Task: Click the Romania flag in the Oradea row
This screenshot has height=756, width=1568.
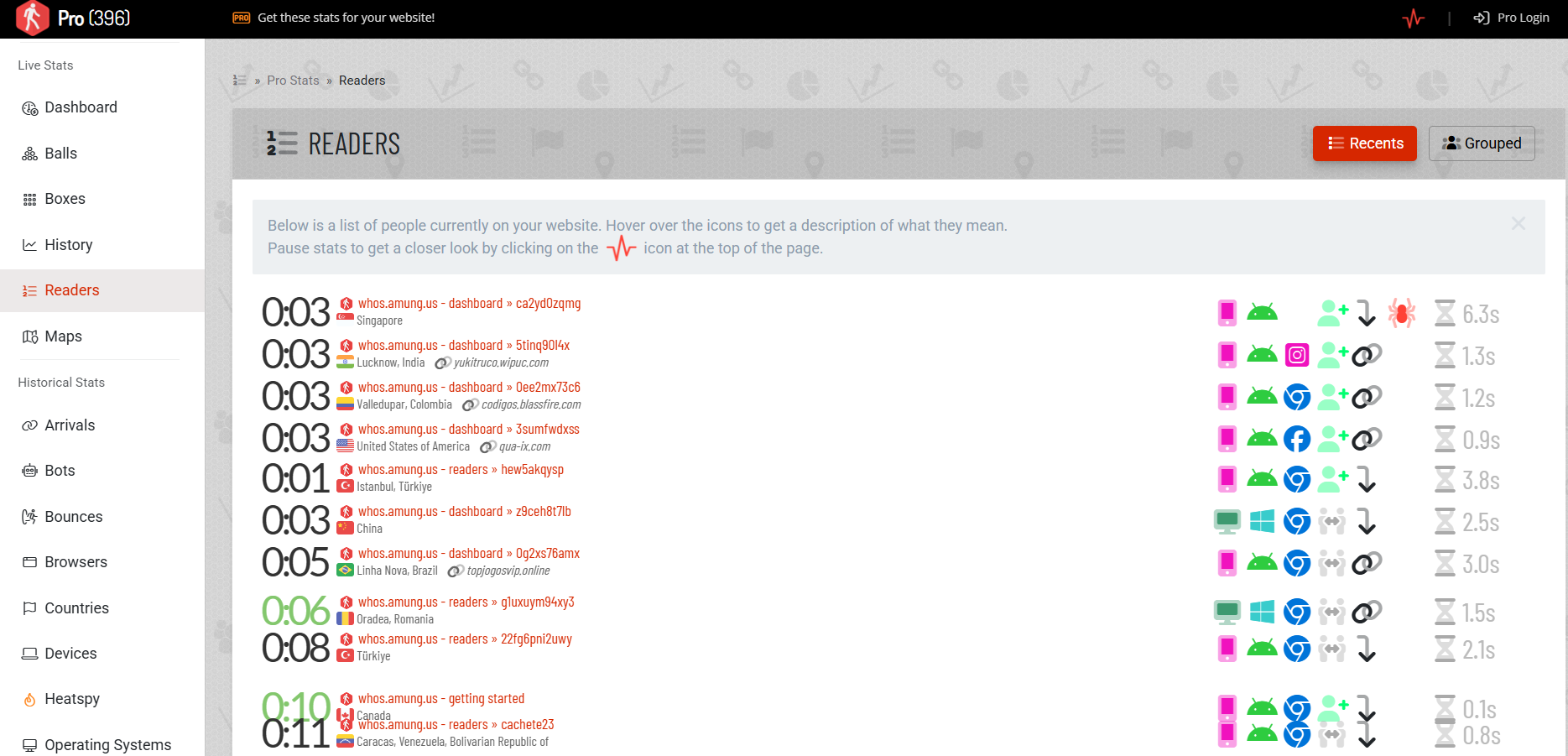Action: click(x=345, y=619)
